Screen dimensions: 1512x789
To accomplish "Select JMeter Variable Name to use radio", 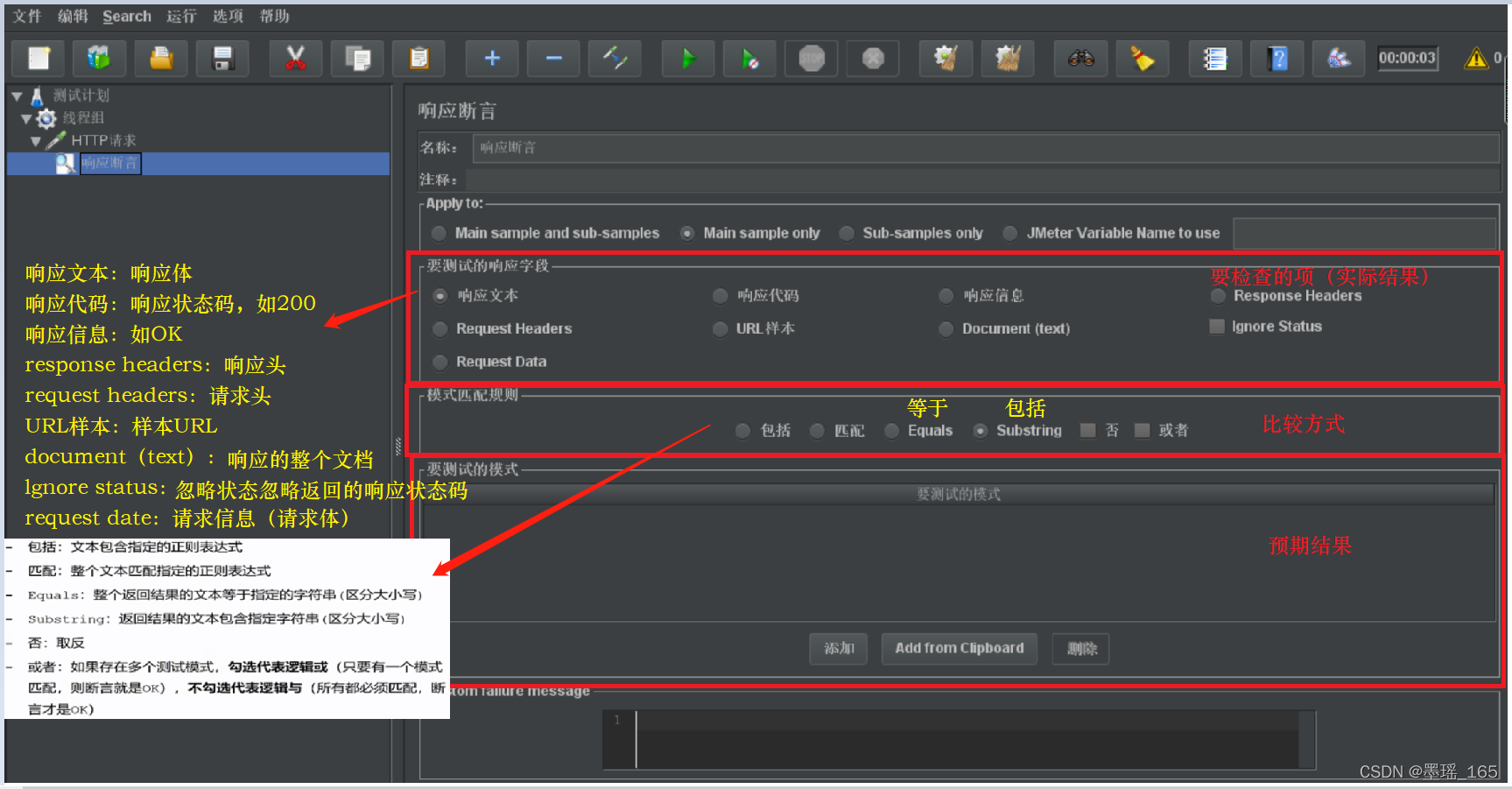I will tap(1010, 233).
